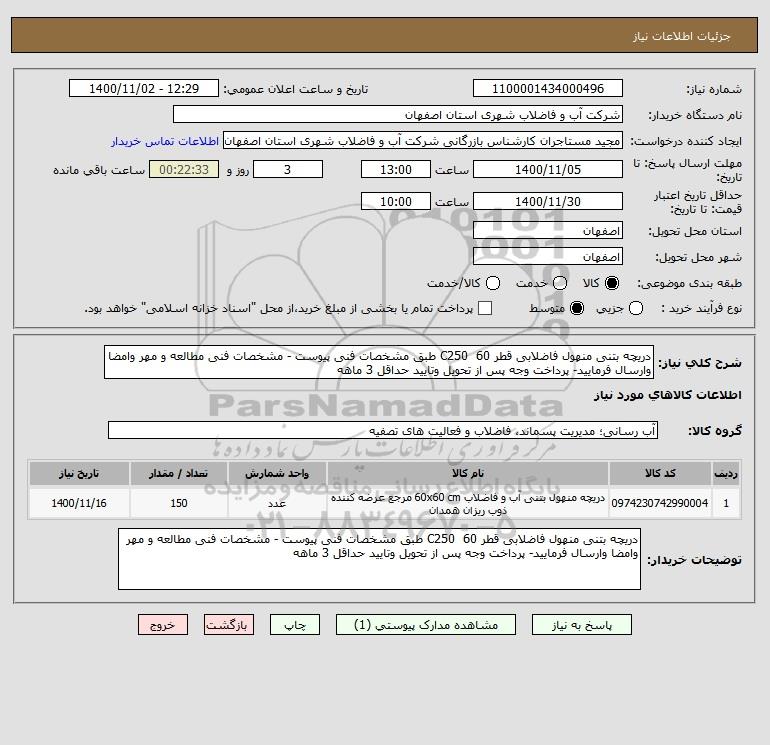Select the 'خدمت' radio button

[x=560, y=283]
